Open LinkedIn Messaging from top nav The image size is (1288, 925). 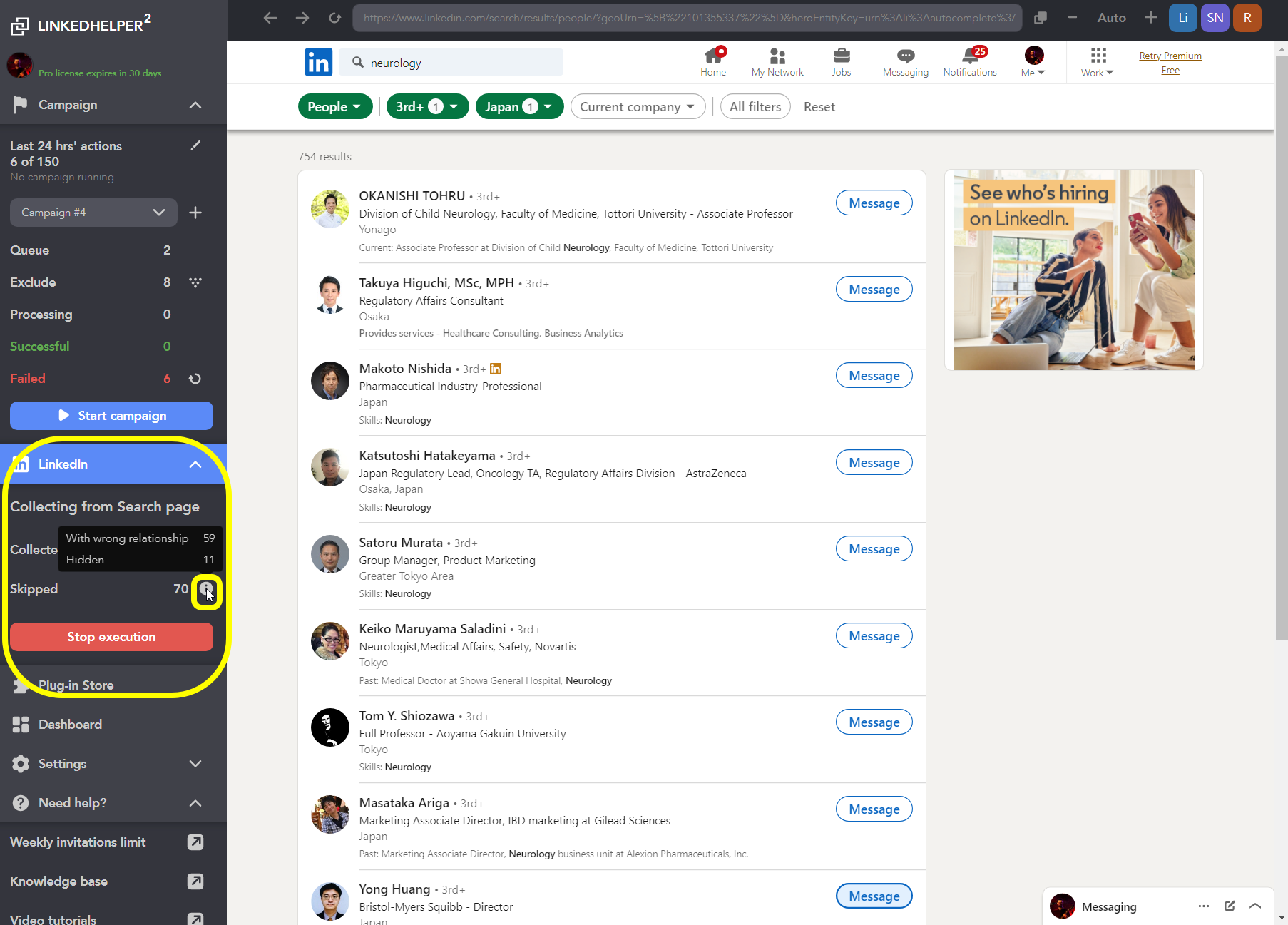pyautogui.click(x=906, y=62)
